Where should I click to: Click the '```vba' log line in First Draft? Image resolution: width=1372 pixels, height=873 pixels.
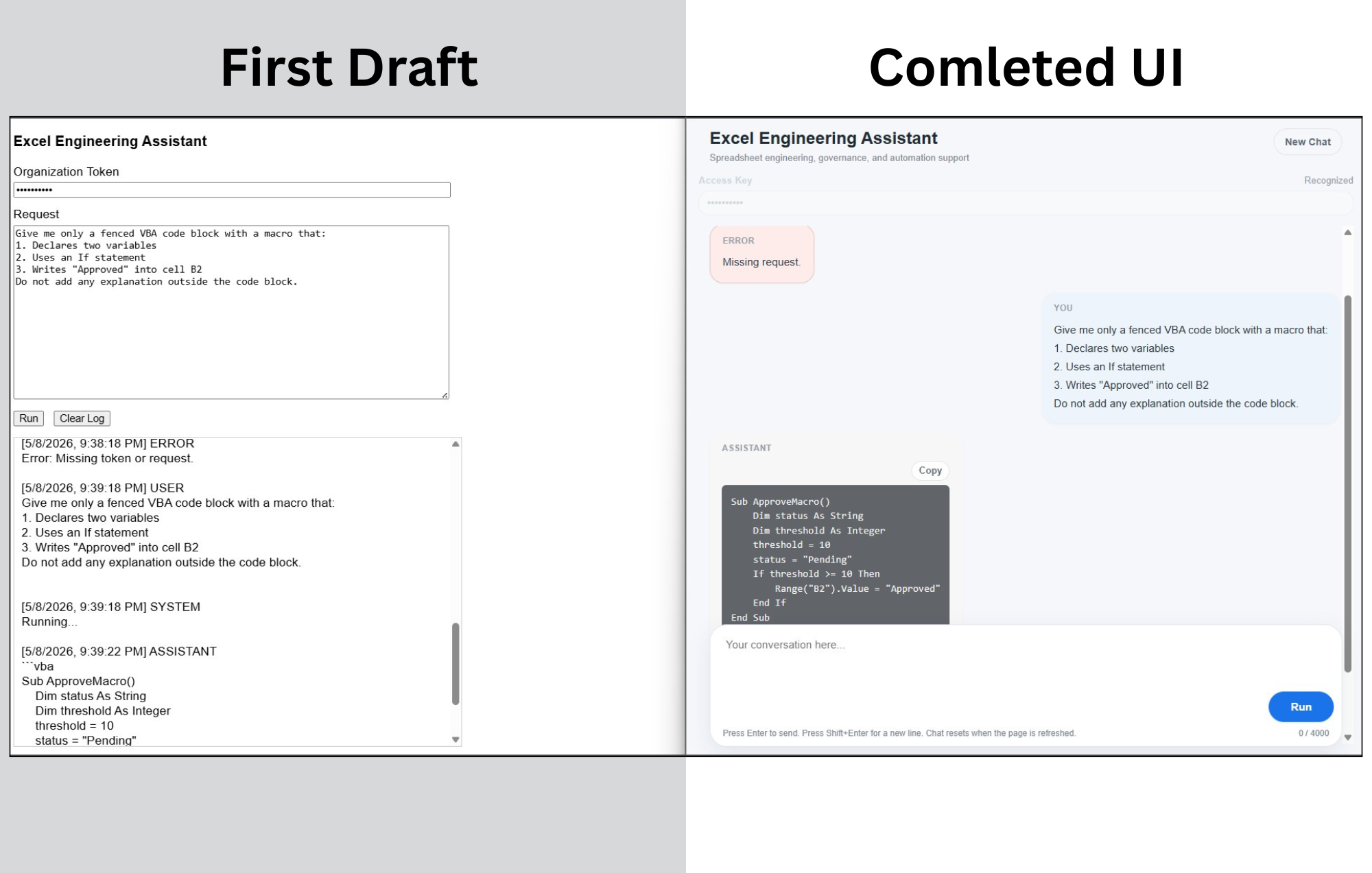(38, 667)
